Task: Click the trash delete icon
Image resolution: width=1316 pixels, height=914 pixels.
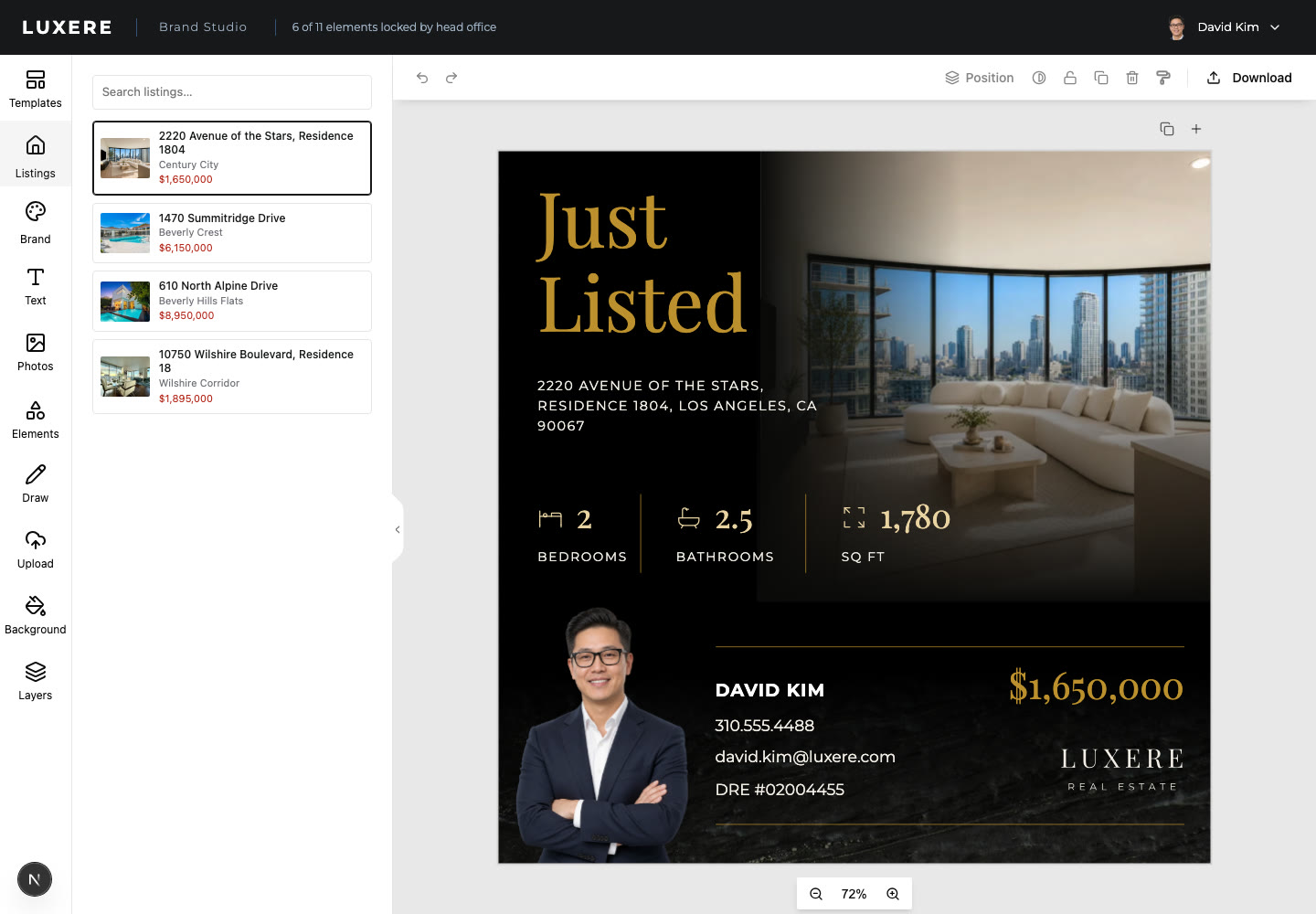Action: (1132, 78)
